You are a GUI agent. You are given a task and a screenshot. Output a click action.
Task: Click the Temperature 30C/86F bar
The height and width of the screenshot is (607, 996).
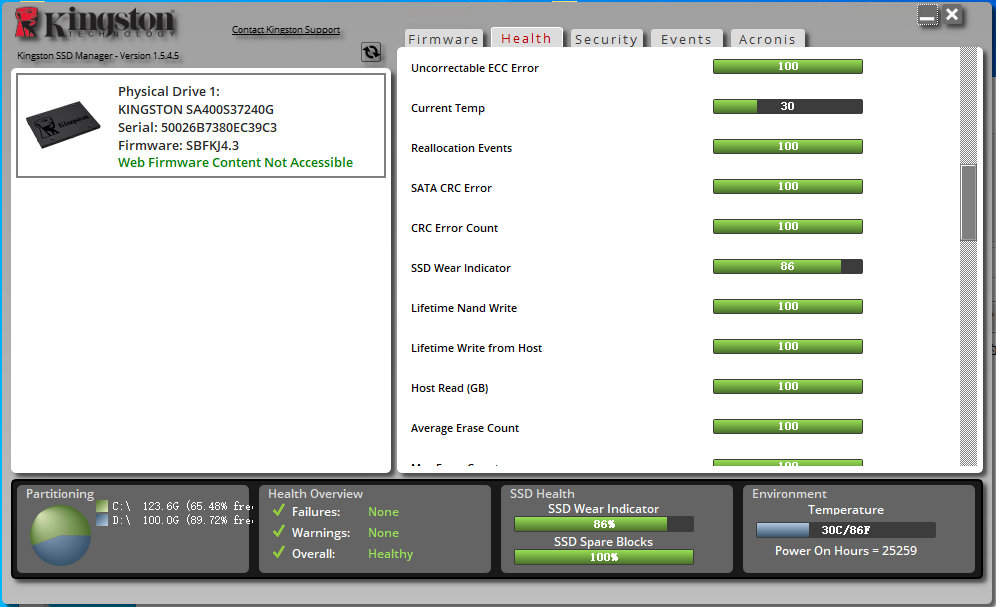point(845,530)
